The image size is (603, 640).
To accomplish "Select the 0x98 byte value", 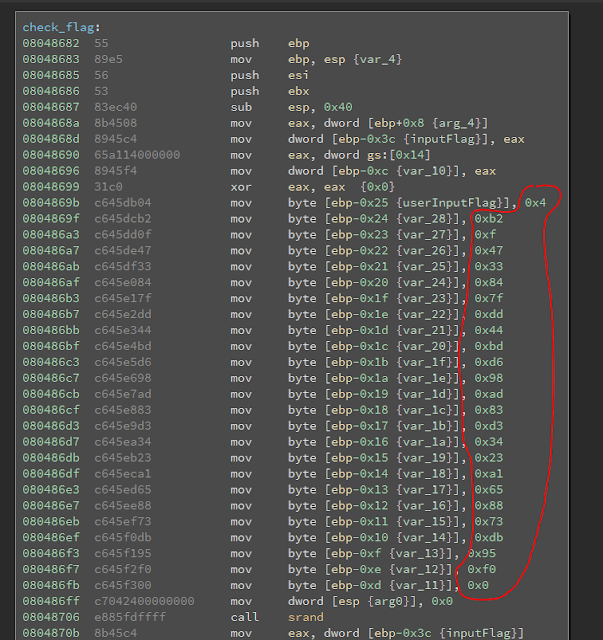I will pyautogui.click(x=489, y=378).
